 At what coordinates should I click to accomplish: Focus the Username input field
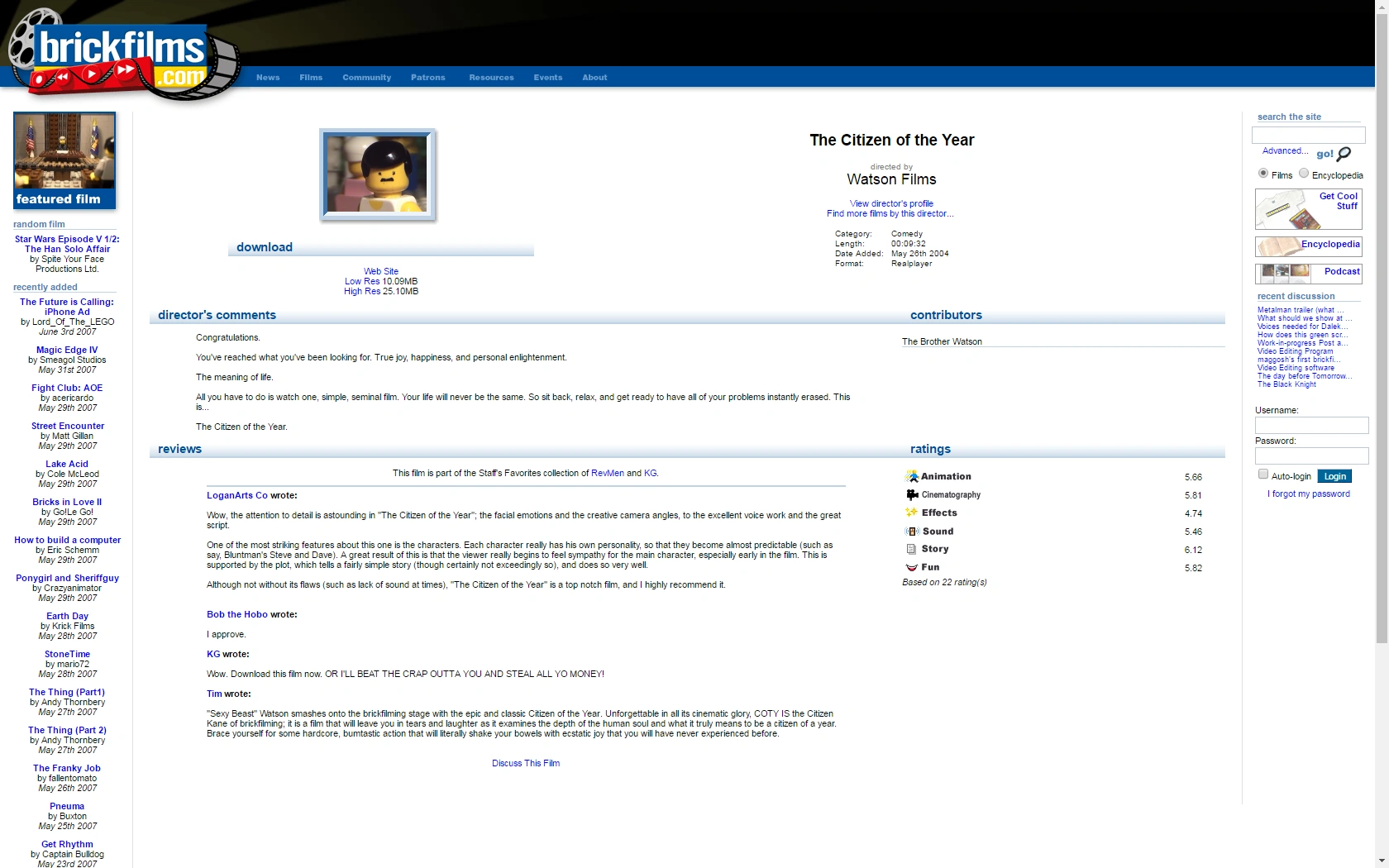[1311, 425]
